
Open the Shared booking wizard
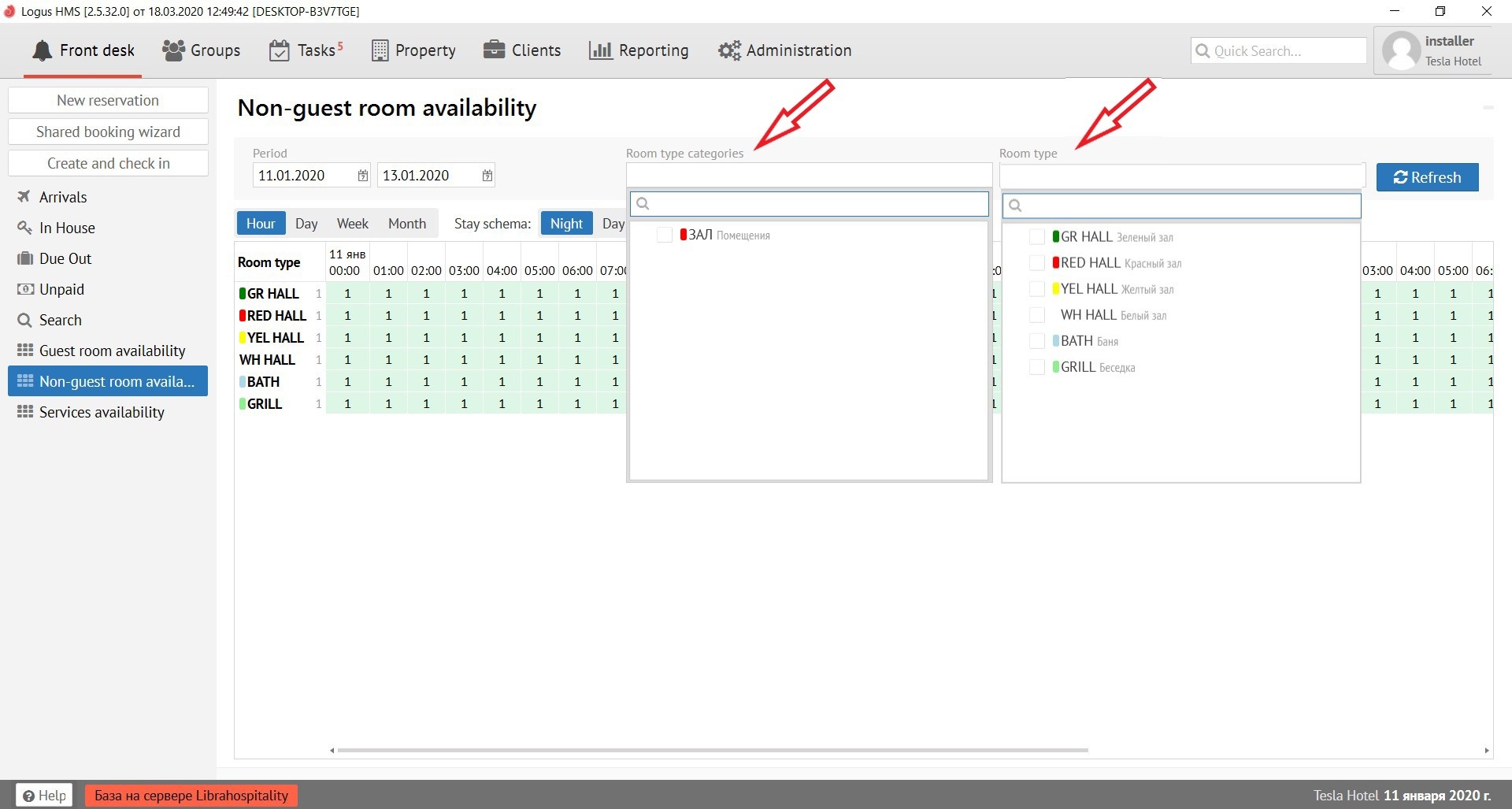(x=108, y=132)
